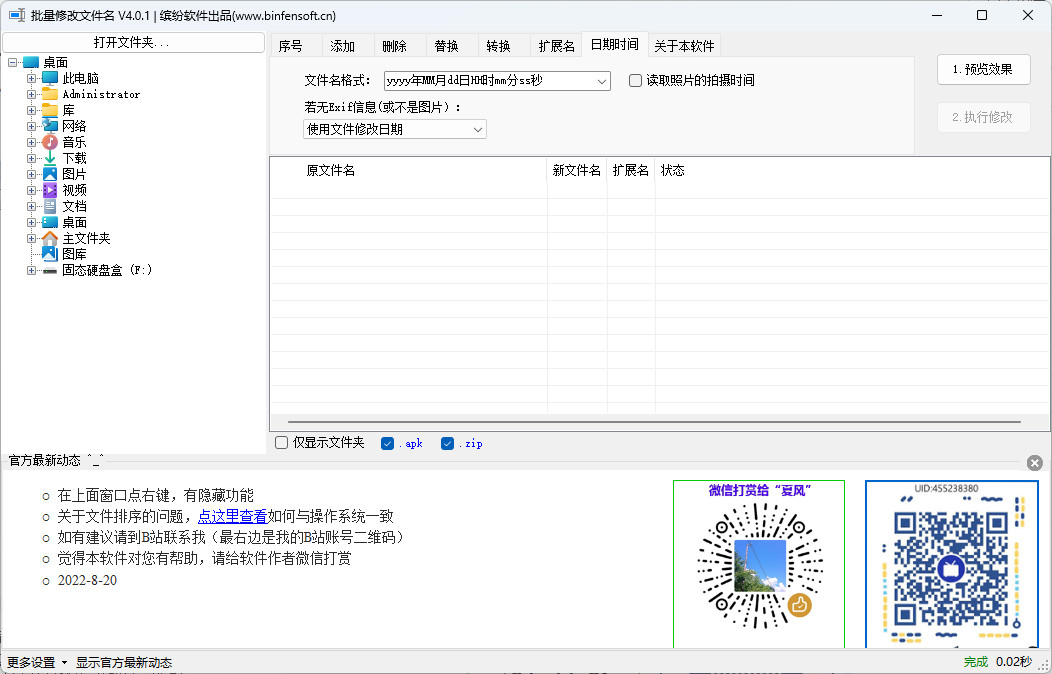Click the 完成 status text
This screenshot has height=674, width=1052.
click(x=976, y=663)
